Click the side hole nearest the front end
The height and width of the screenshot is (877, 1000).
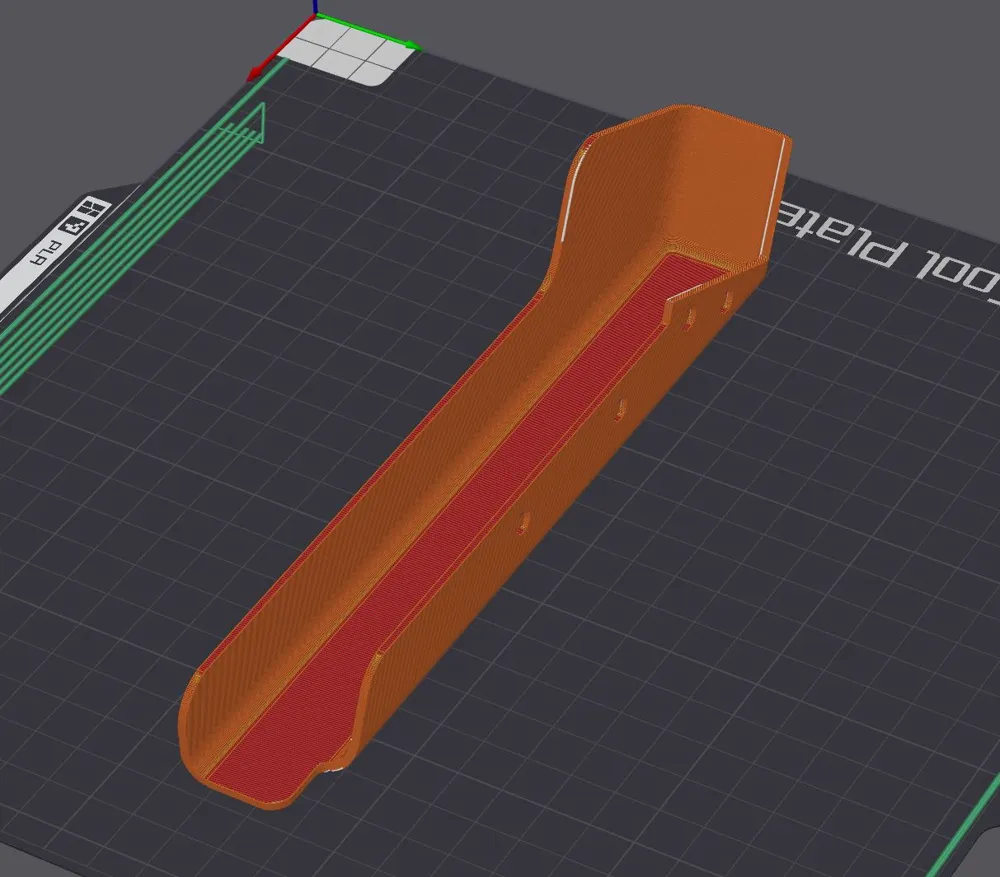tap(521, 523)
